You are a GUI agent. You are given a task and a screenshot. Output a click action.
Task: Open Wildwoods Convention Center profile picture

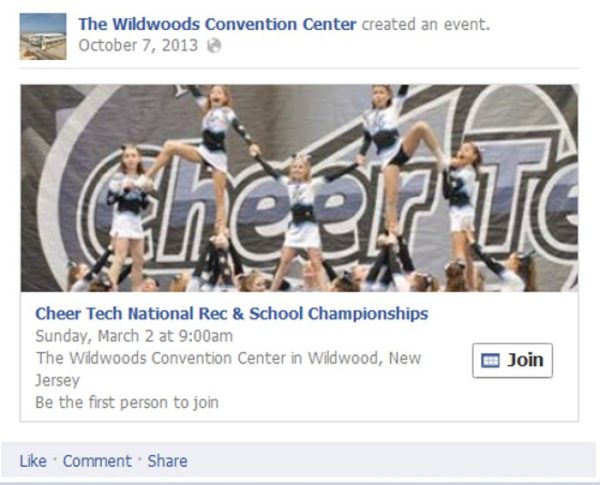pos(43,36)
